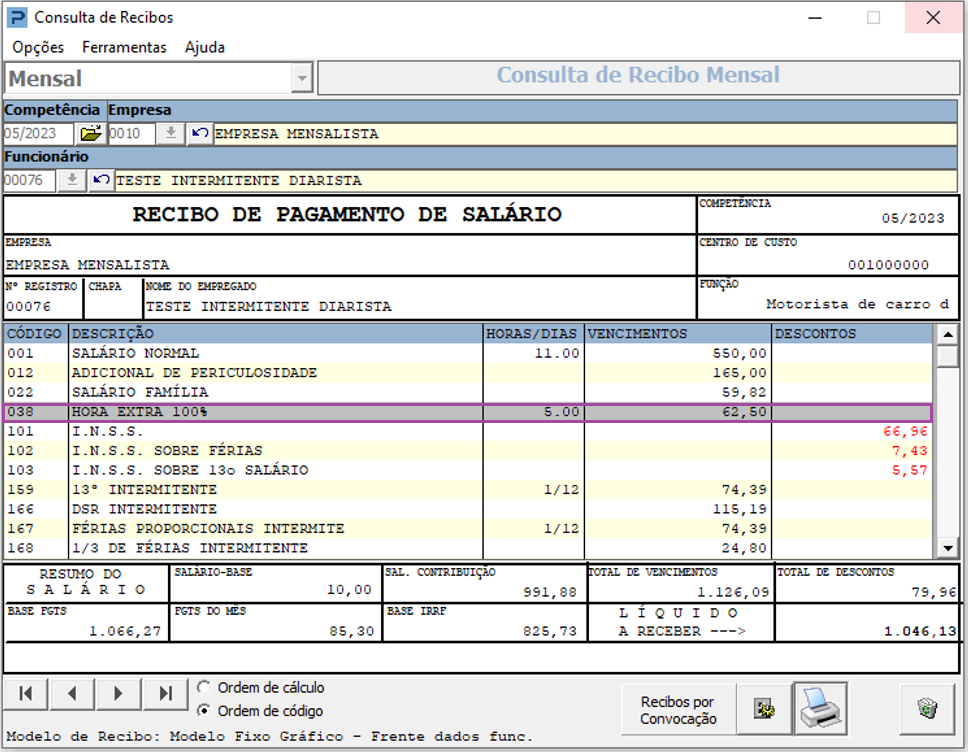Click the vertical scrollbar thumb of the receipt table
This screenshot has width=968, height=752.
[947, 356]
